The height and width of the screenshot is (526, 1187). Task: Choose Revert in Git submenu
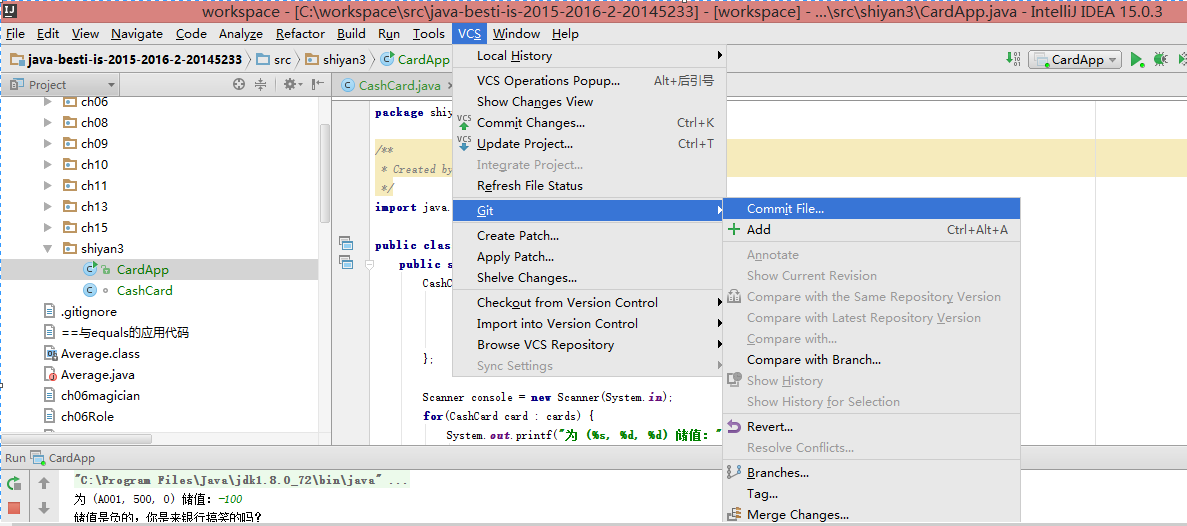point(871,427)
